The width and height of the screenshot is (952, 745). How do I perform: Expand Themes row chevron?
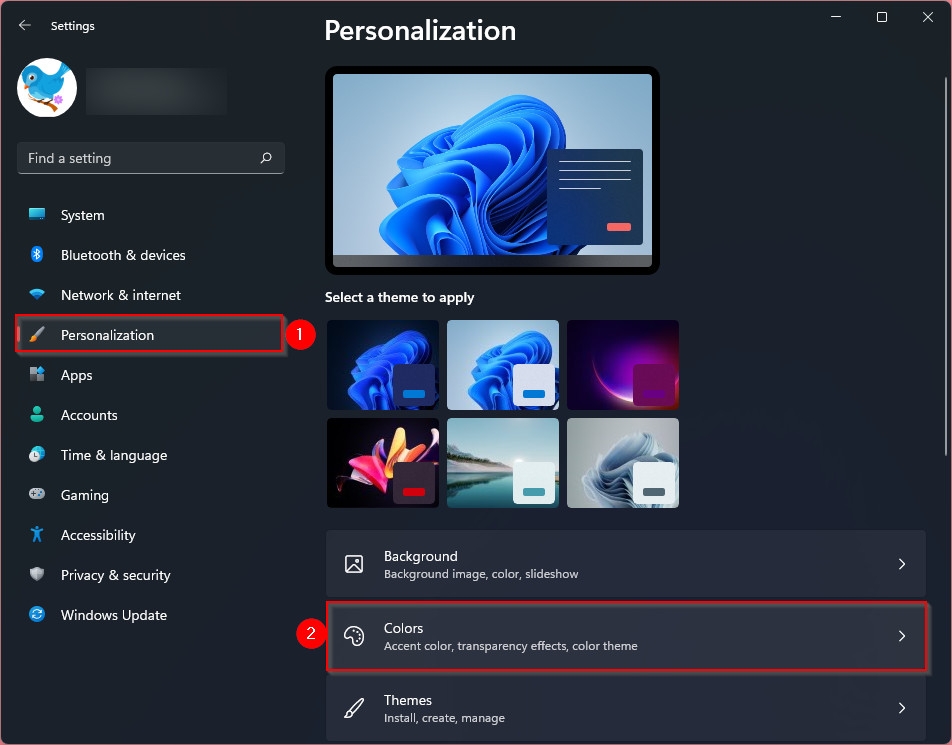(x=902, y=708)
